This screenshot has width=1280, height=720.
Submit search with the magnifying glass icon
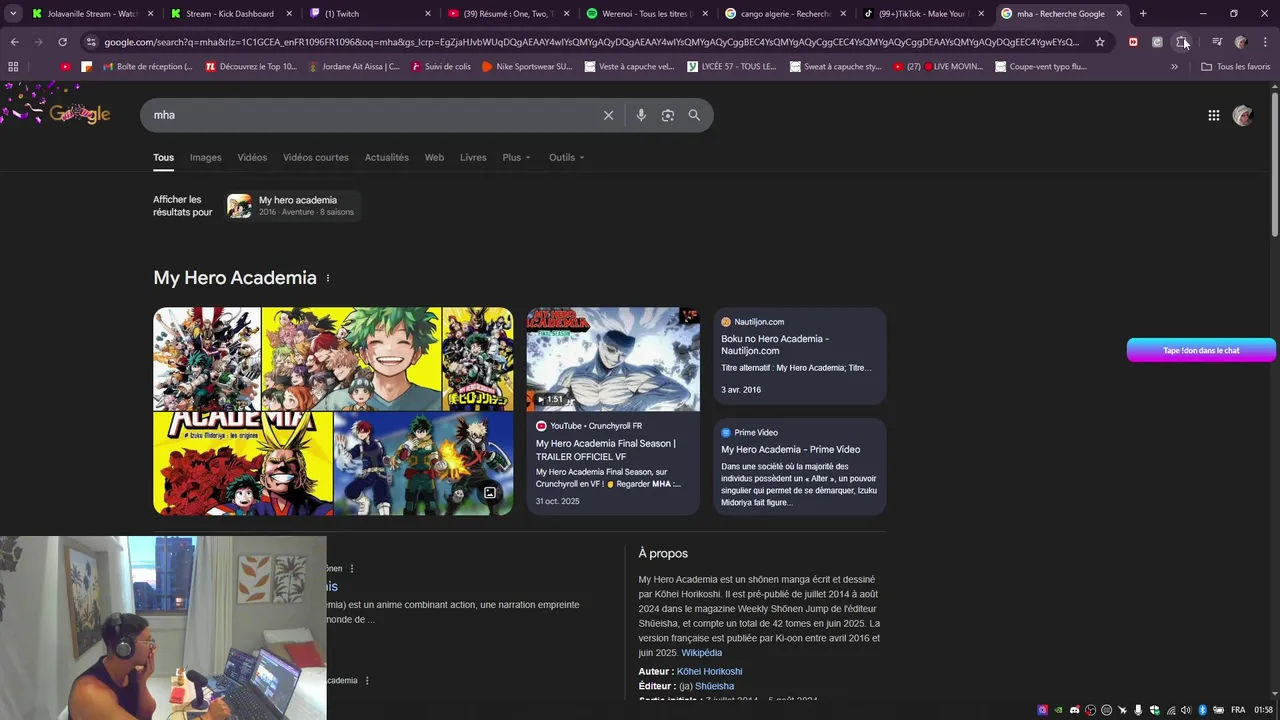coord(694,115)
